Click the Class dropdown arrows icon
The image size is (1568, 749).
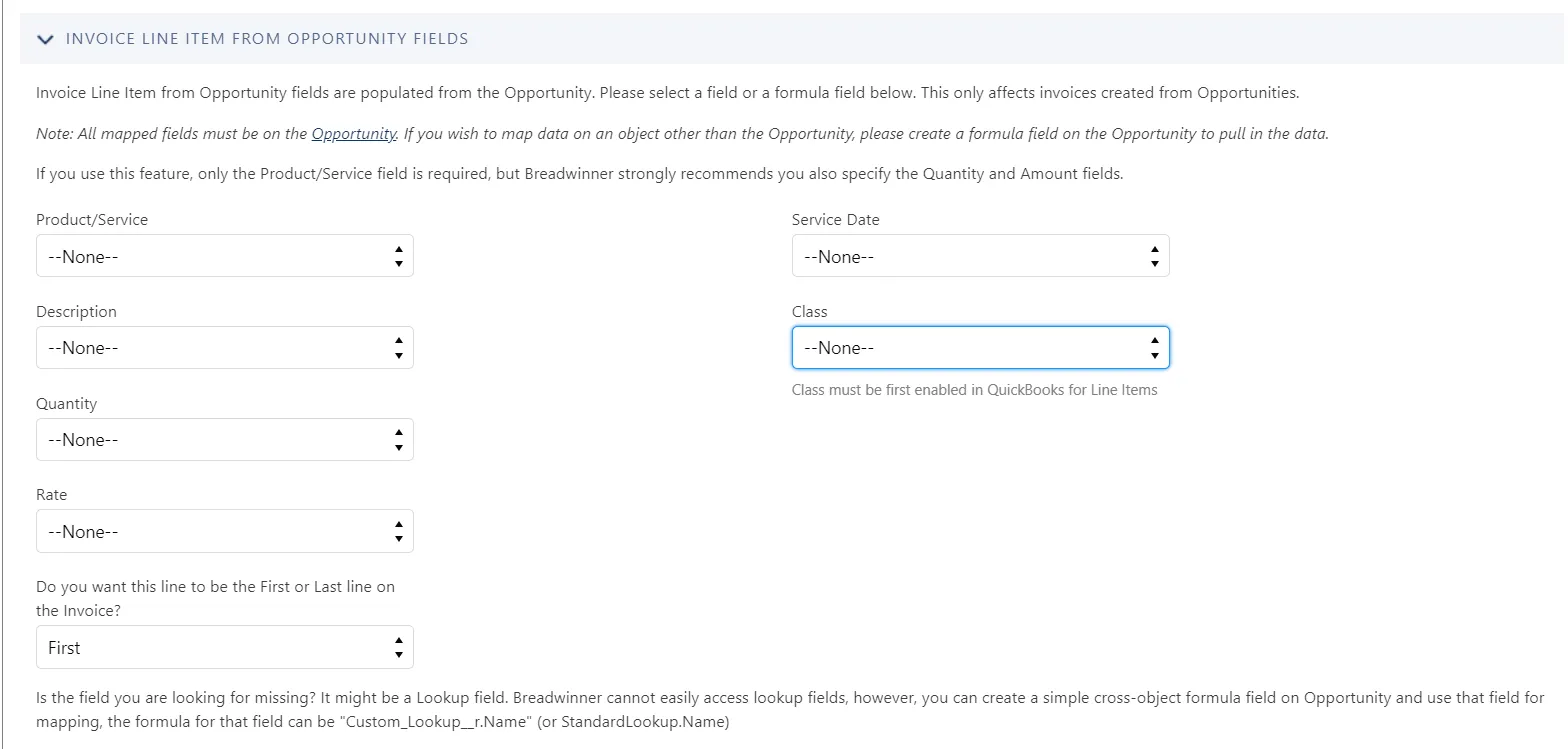(1155, 348)
